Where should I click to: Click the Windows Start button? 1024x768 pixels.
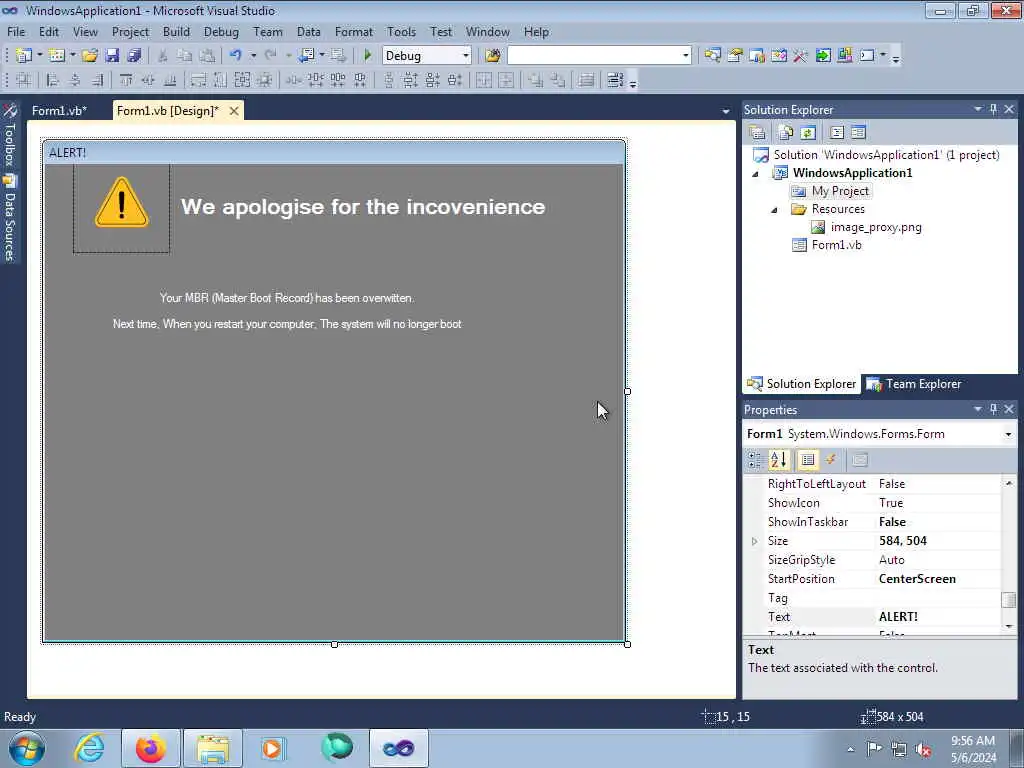27,748
